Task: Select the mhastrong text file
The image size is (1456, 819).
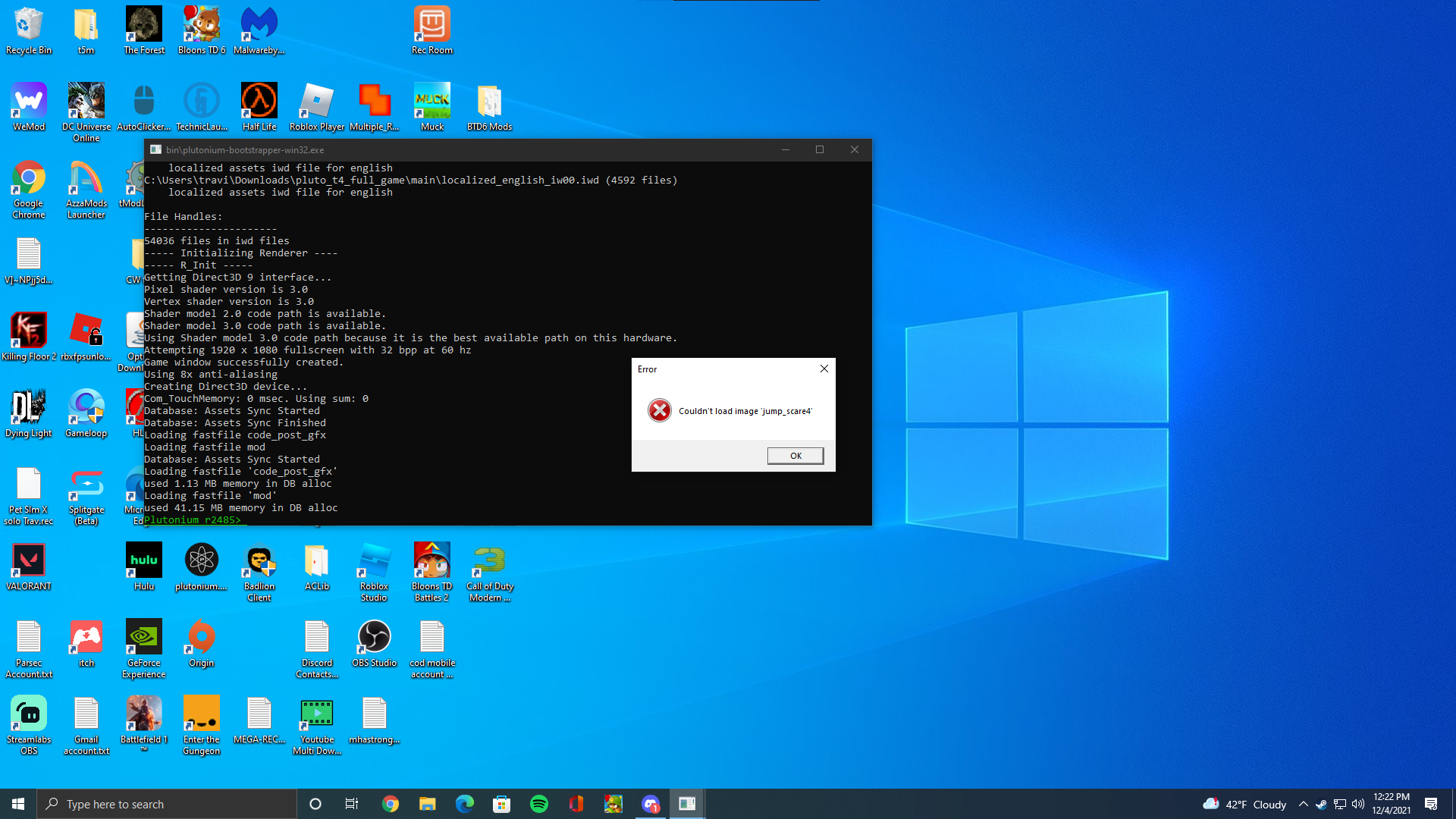Action: point(375,720)
